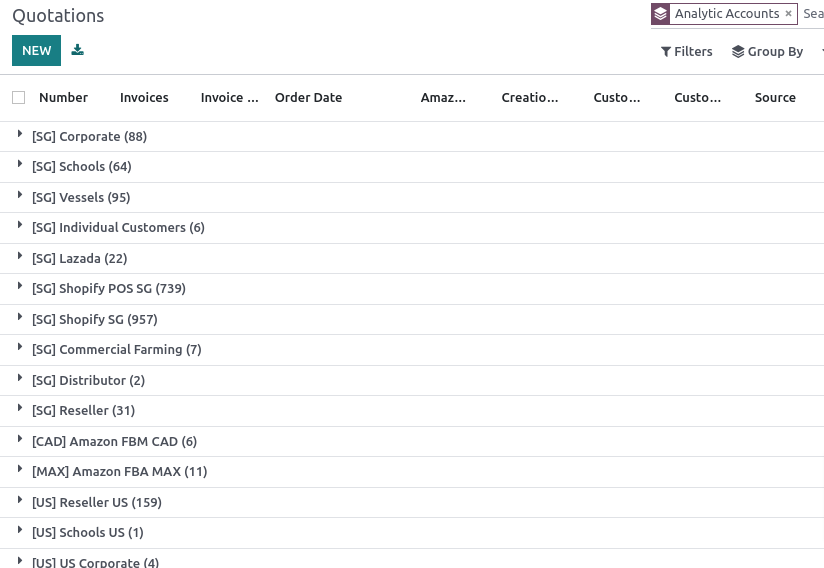This screenshot has width=824, height=568.
Task: Click the '[SG] Commercial Farming (7)' label
Action: [x=117, y=349]
